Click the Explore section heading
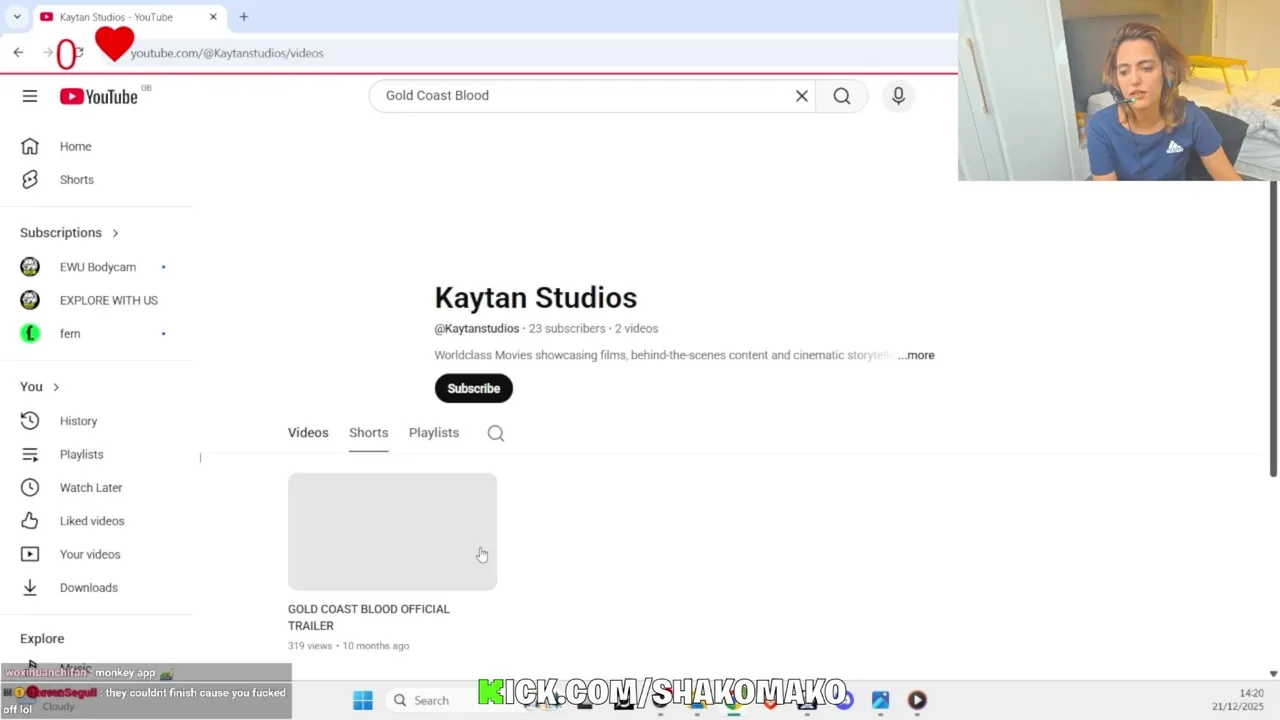The height and width of the screenshot is (720, 1280). coord(42,639)
